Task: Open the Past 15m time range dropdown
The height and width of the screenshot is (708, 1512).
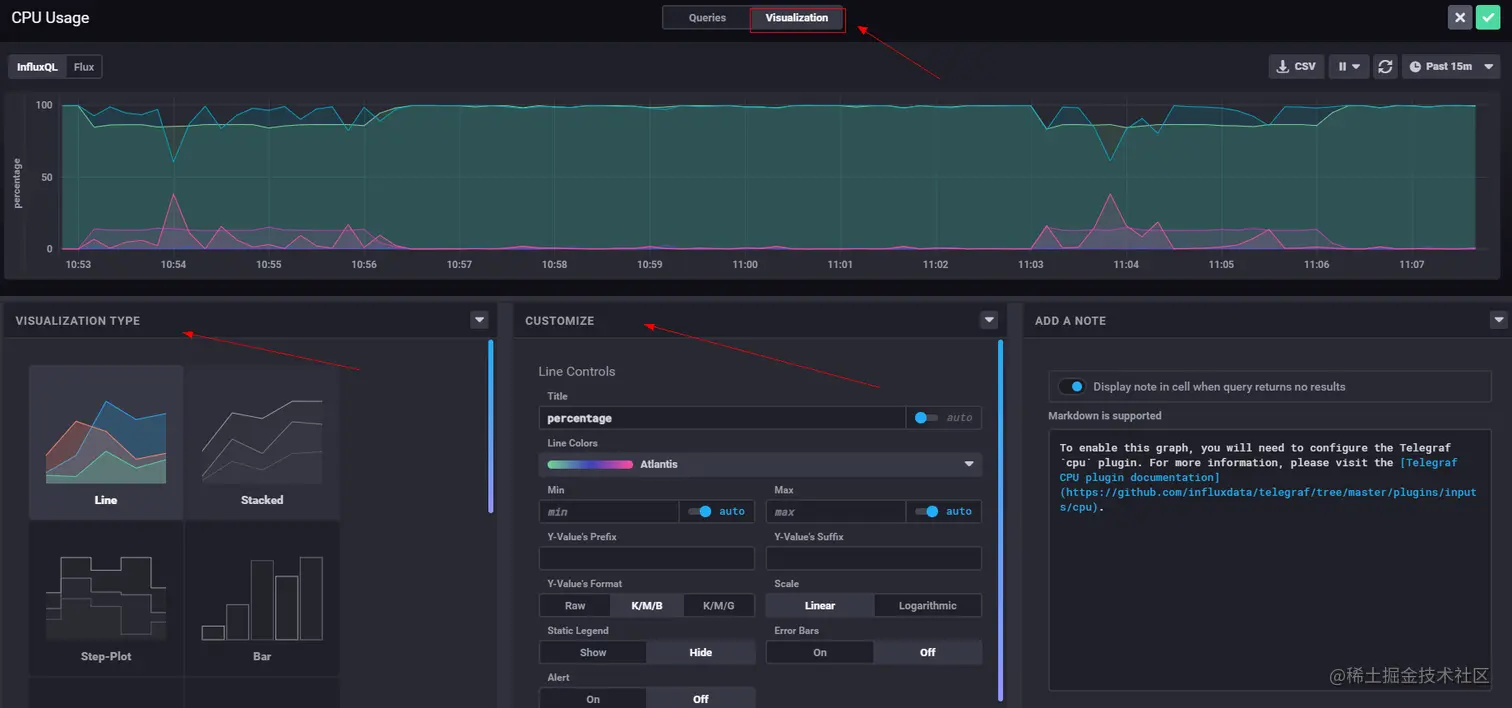Action: point(1451,66)
